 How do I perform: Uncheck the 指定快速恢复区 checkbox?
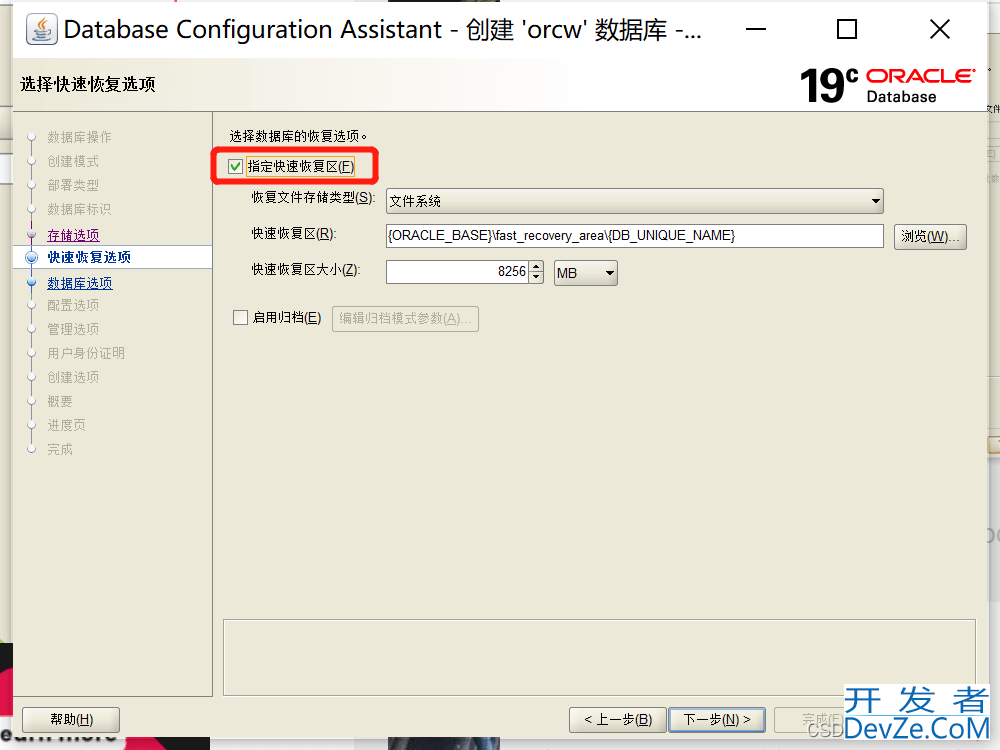pyautogui.click(x=235, y=166)
